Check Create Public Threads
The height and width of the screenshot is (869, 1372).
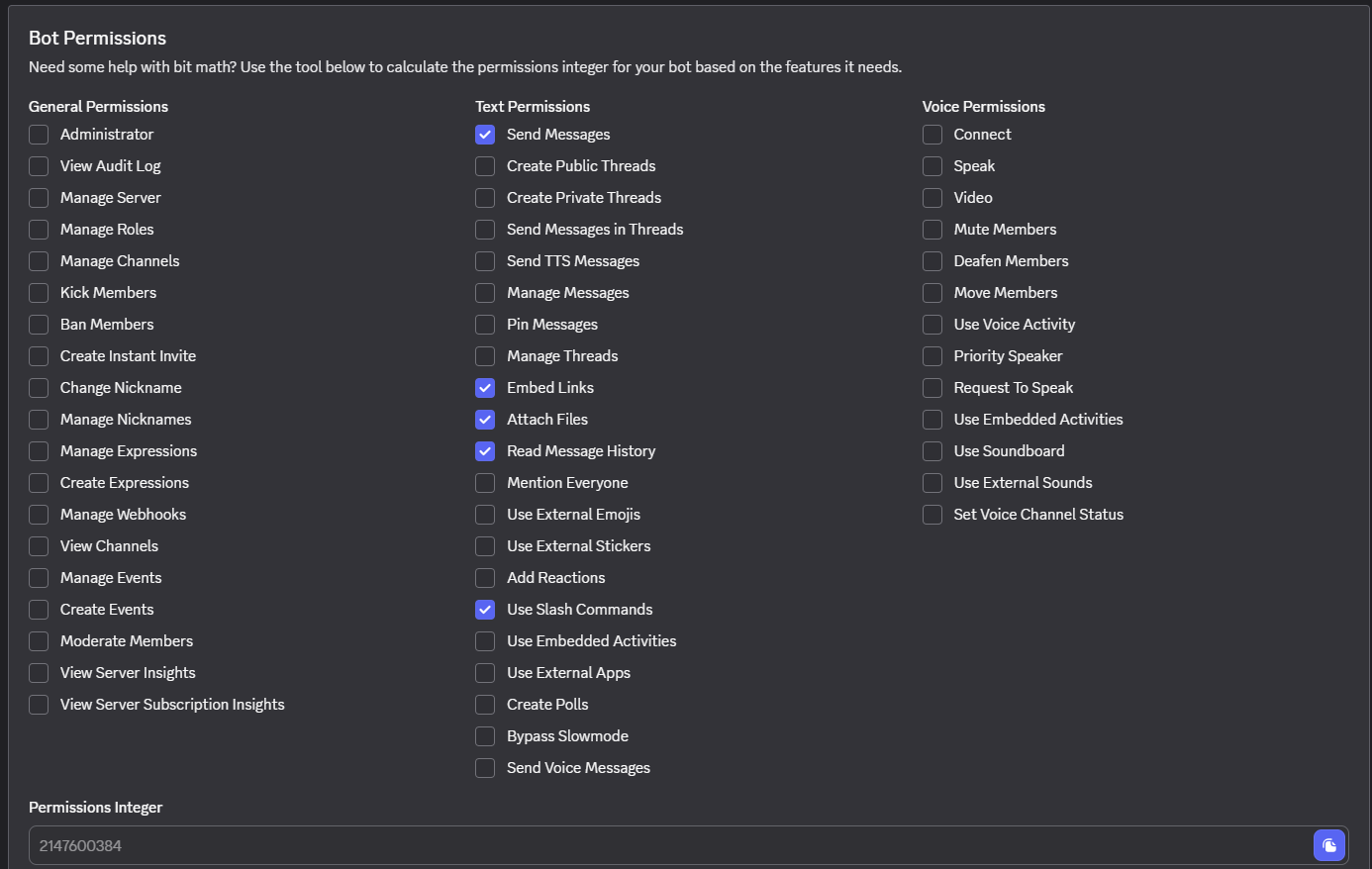click(485, 166)
